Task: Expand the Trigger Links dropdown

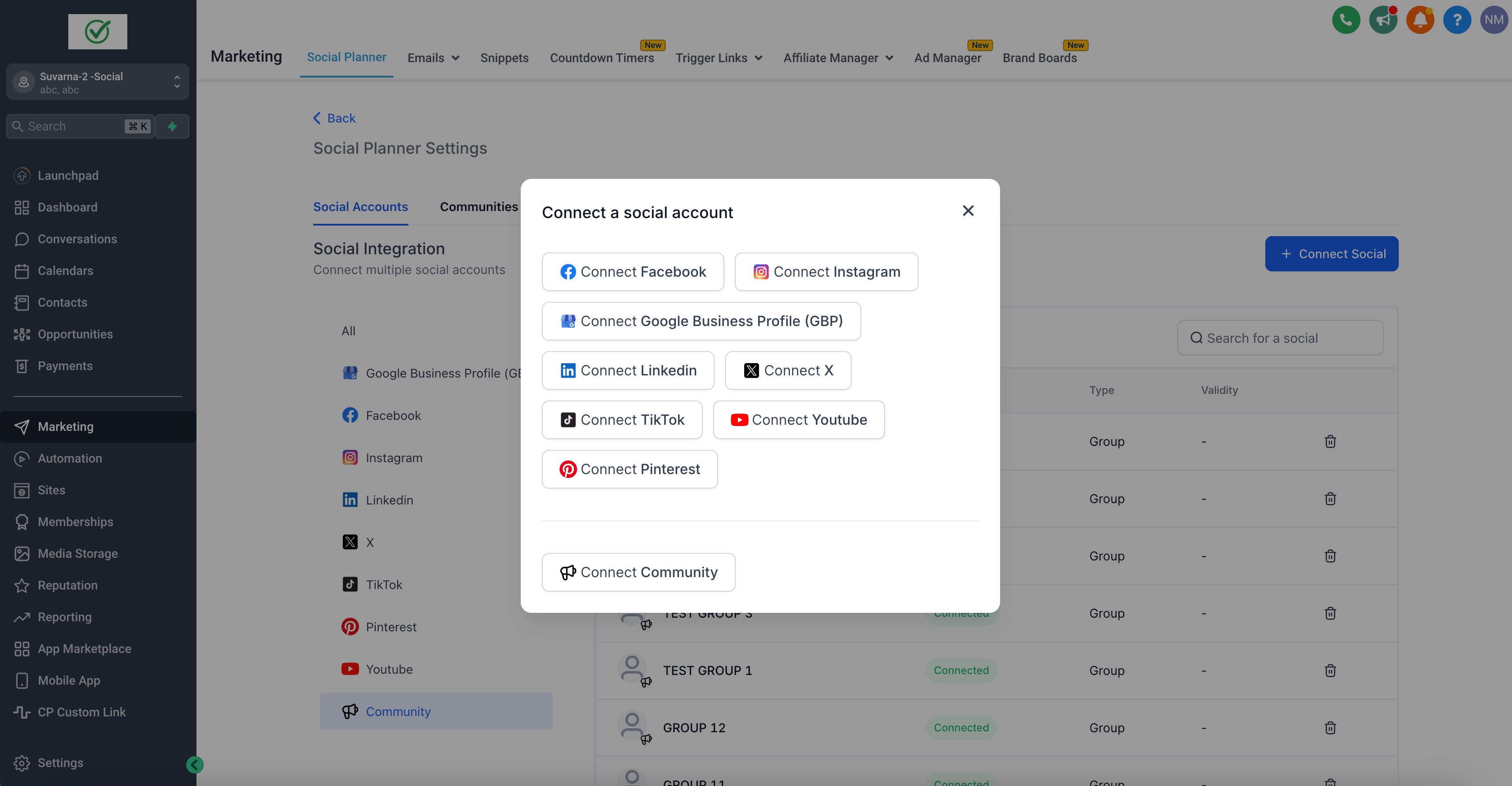Action: pyautogui.click(x=719, y=58)
